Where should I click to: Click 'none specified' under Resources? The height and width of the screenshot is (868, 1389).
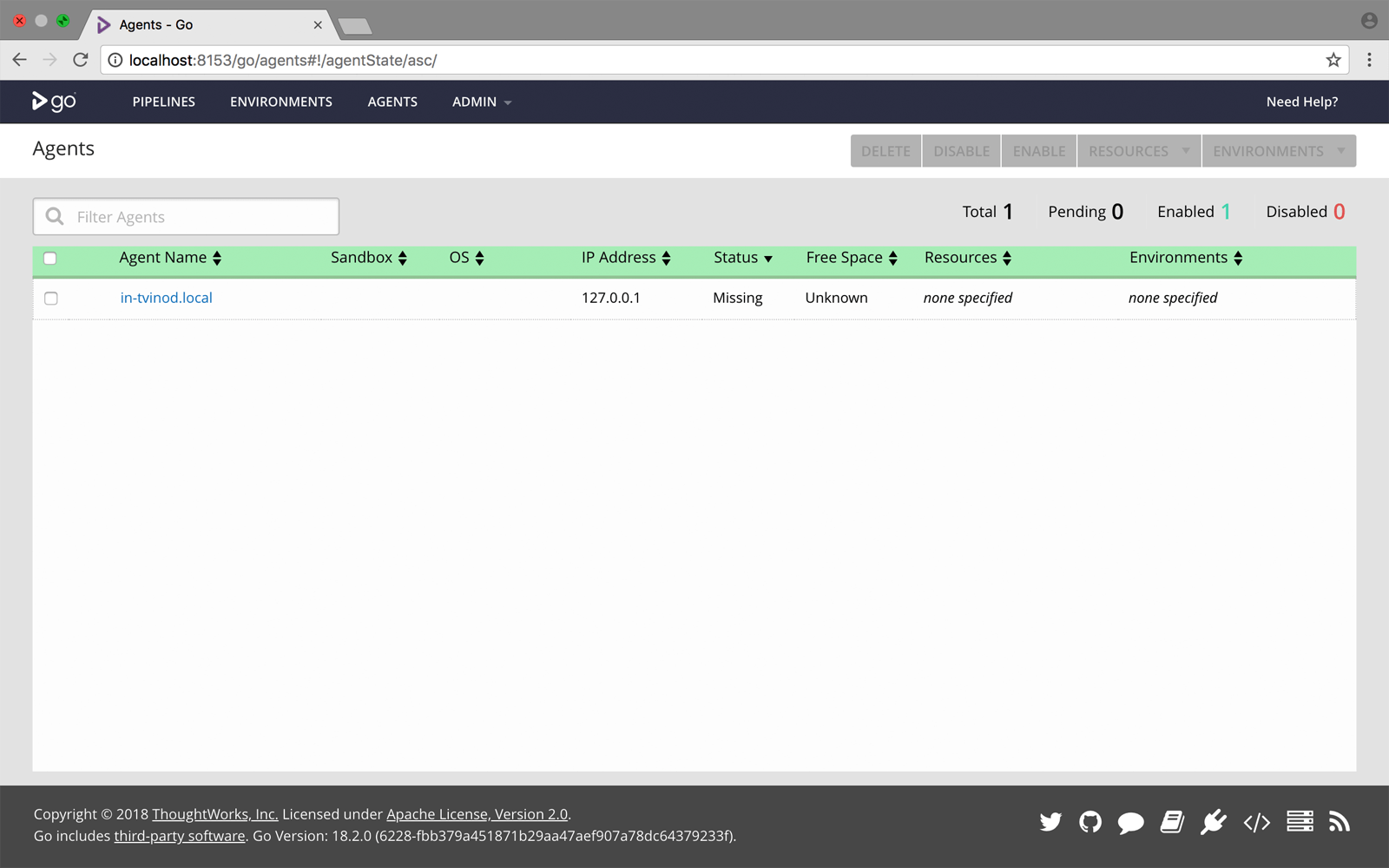968,298
